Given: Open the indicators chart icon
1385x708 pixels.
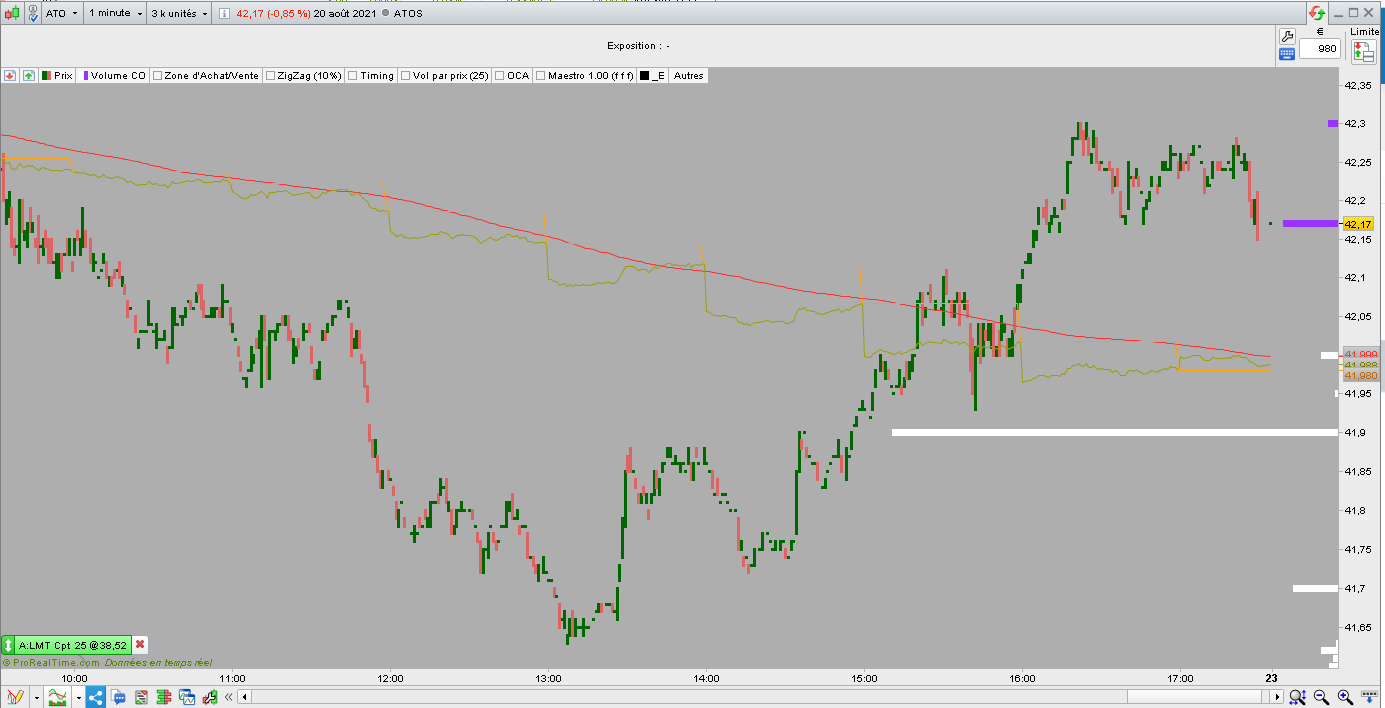Looking at the screenshot, I should [x=58, y=697].
